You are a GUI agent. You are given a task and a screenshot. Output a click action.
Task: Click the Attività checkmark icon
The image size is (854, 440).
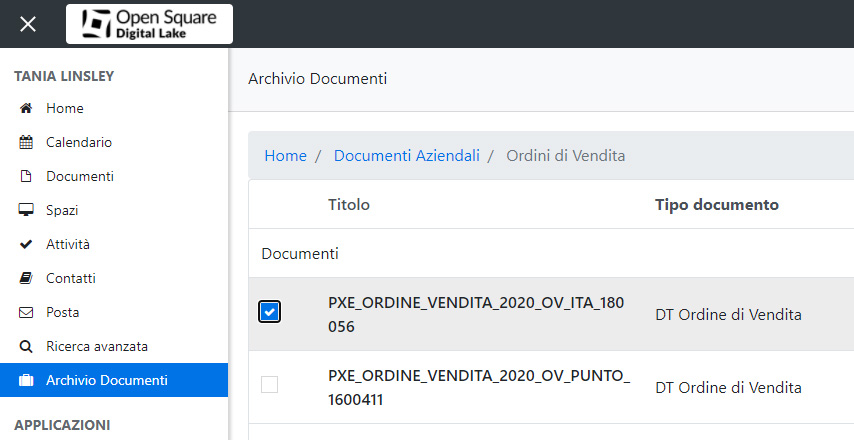pyautogui.click(x=26, y=244)
